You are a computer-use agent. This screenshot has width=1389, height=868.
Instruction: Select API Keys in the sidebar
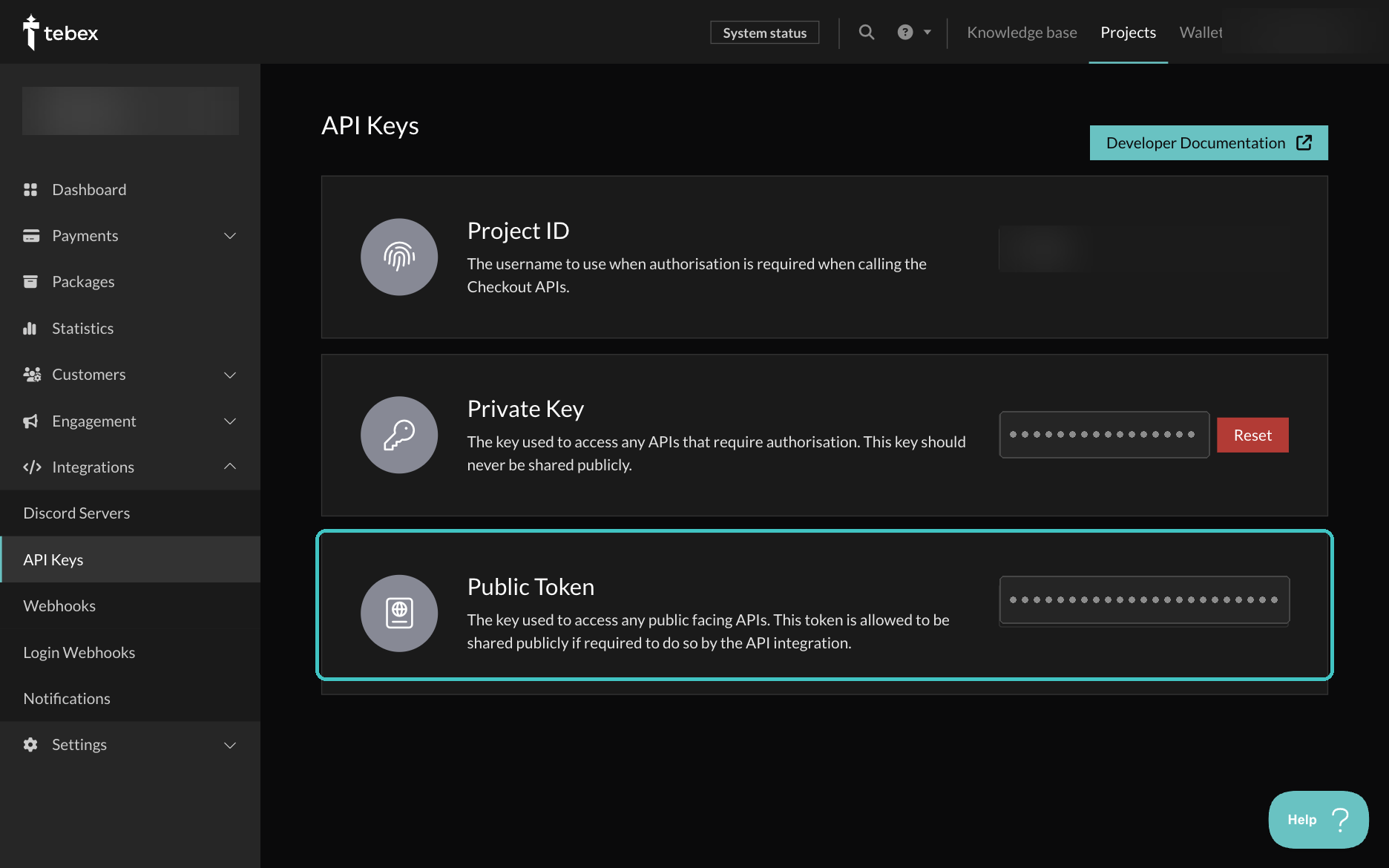coord(131,559)
